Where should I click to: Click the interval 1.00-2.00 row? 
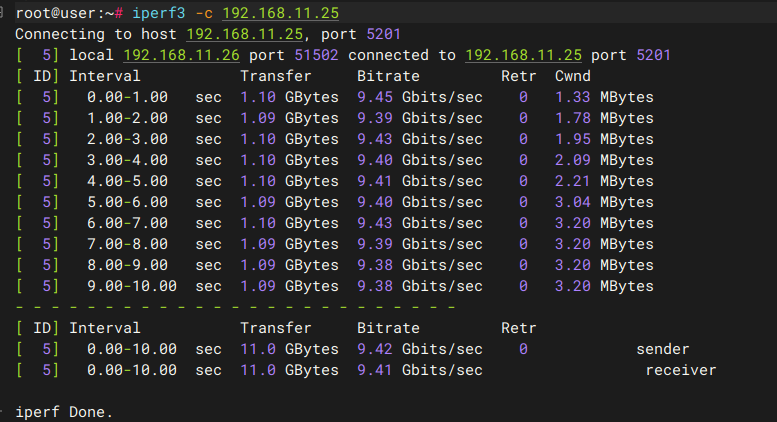pos(334,118)
